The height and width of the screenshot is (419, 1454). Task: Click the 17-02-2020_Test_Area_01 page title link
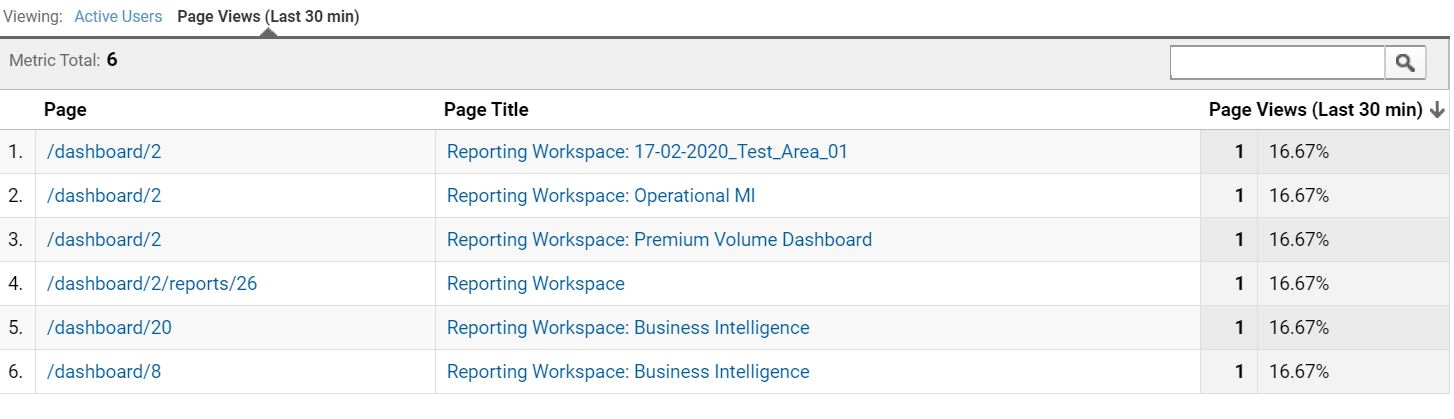(x=647, y=152)
